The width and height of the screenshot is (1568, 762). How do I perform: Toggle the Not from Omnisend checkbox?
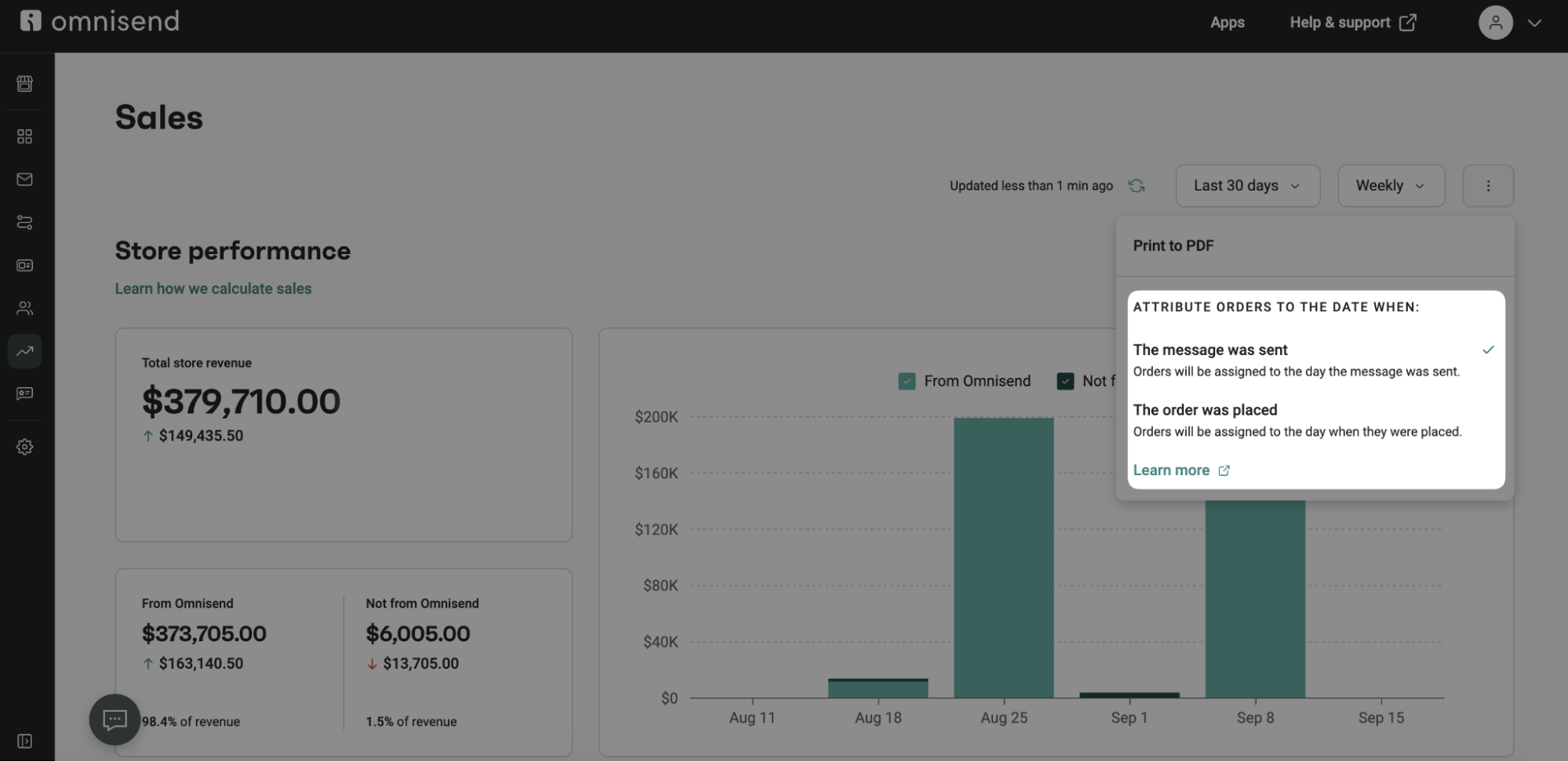click(1065, 381)
